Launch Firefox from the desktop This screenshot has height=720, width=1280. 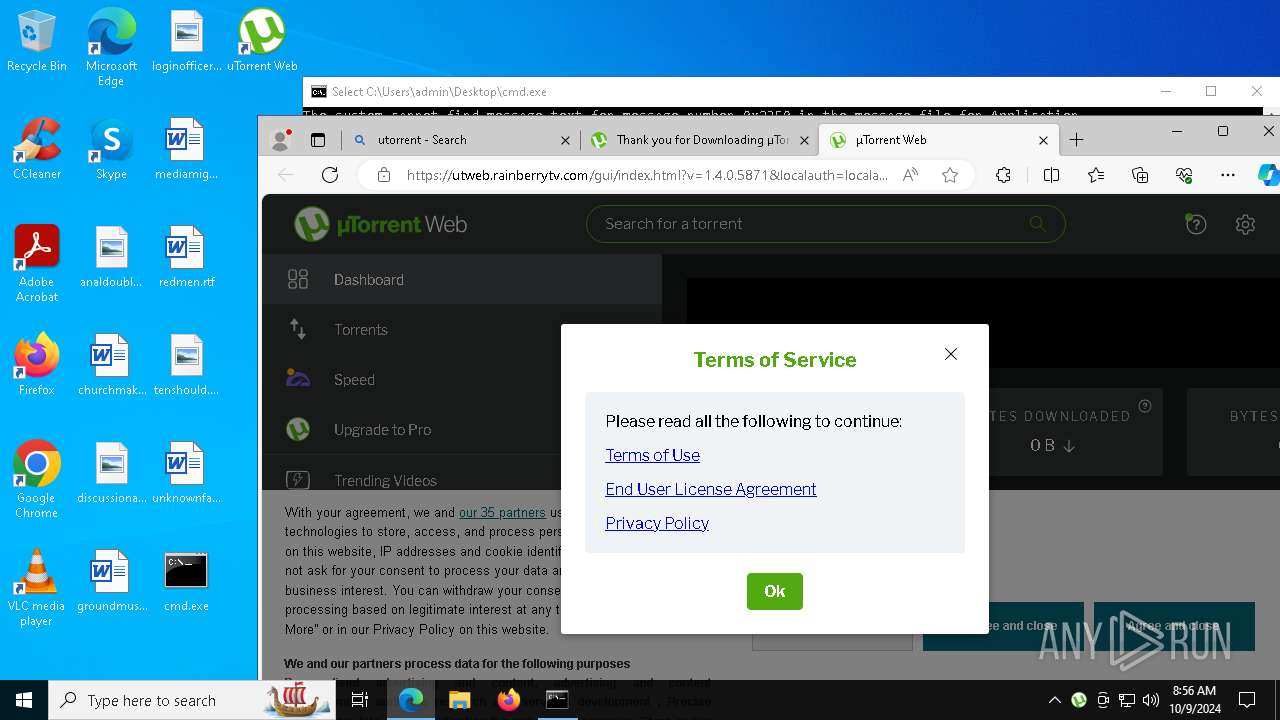[x=37, y=366]
